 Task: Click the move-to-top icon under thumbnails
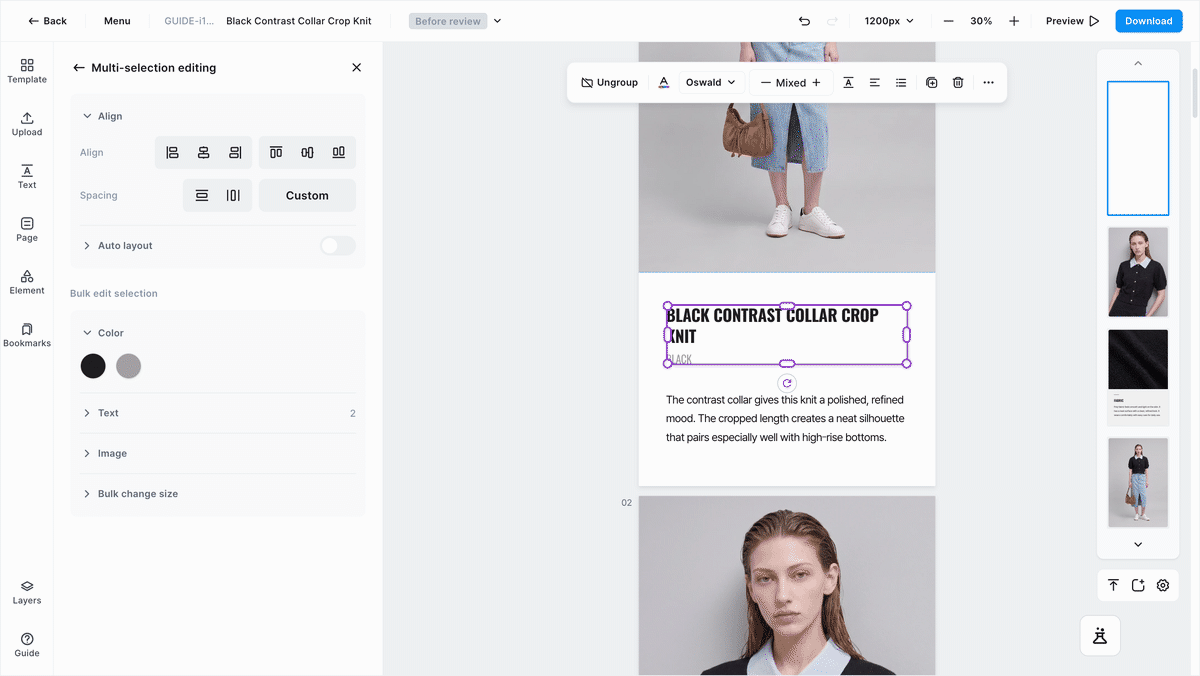pyautogui.click(x=1113, y=585)
